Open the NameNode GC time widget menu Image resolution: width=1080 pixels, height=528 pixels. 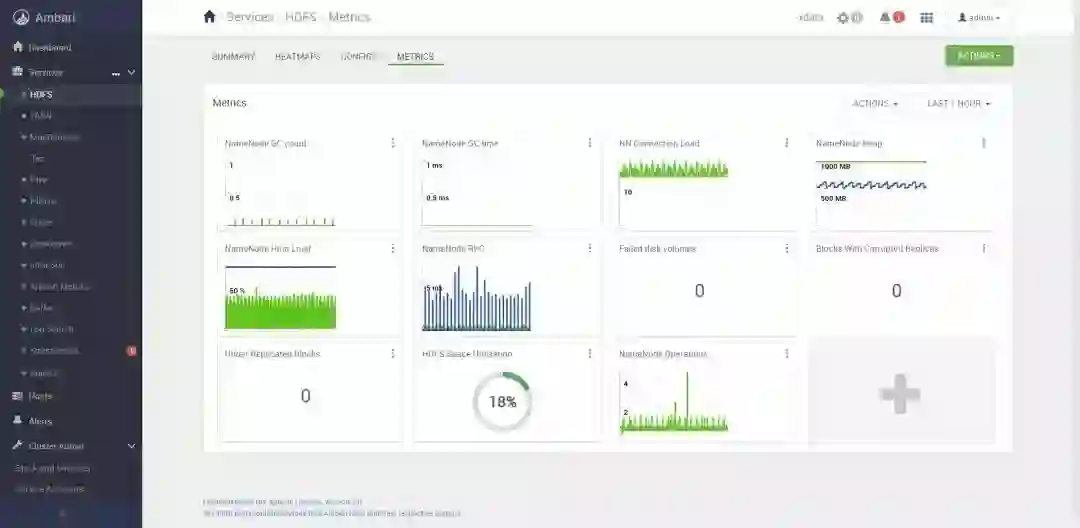[x=590, y=143]
